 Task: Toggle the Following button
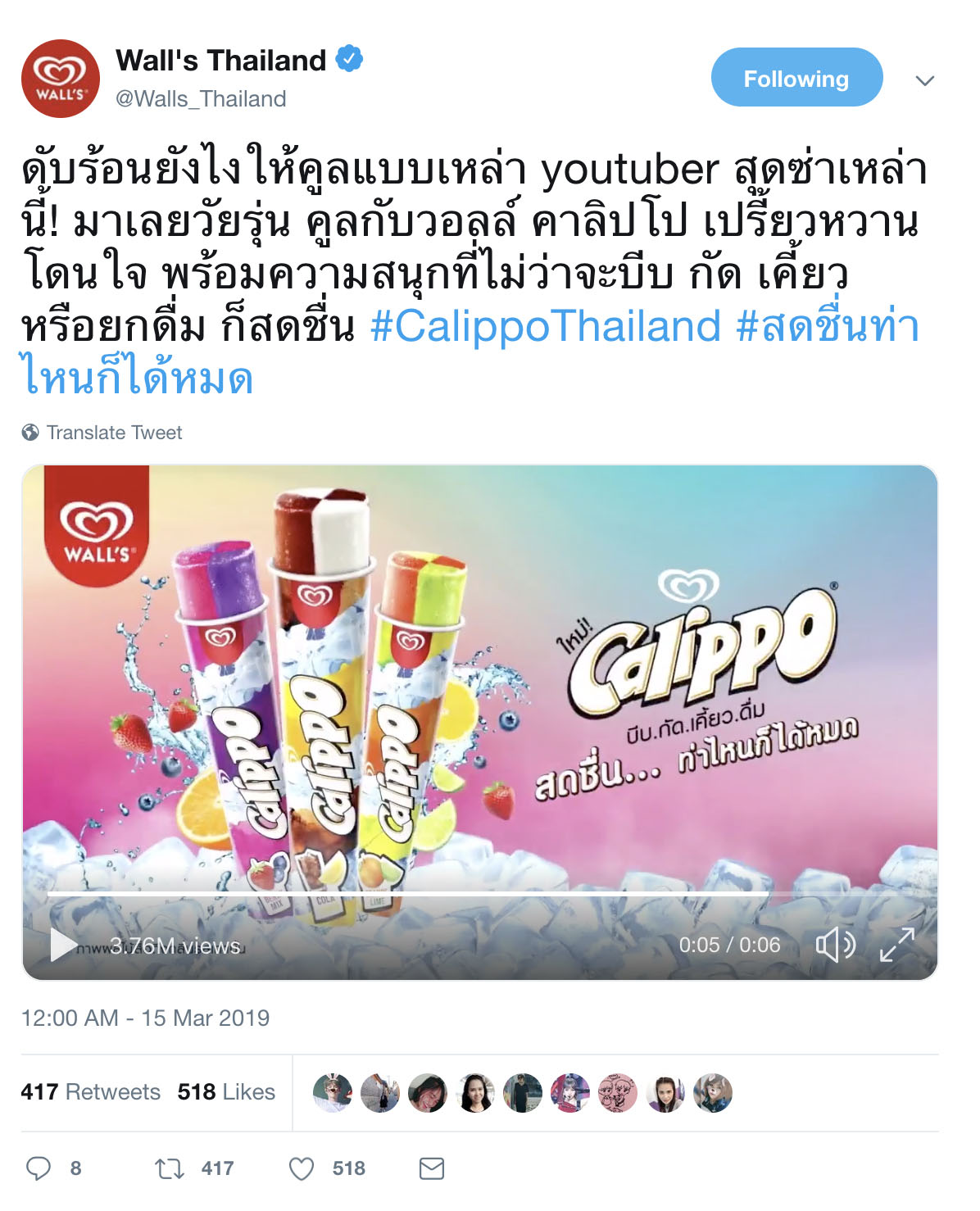tap(796, 77)
